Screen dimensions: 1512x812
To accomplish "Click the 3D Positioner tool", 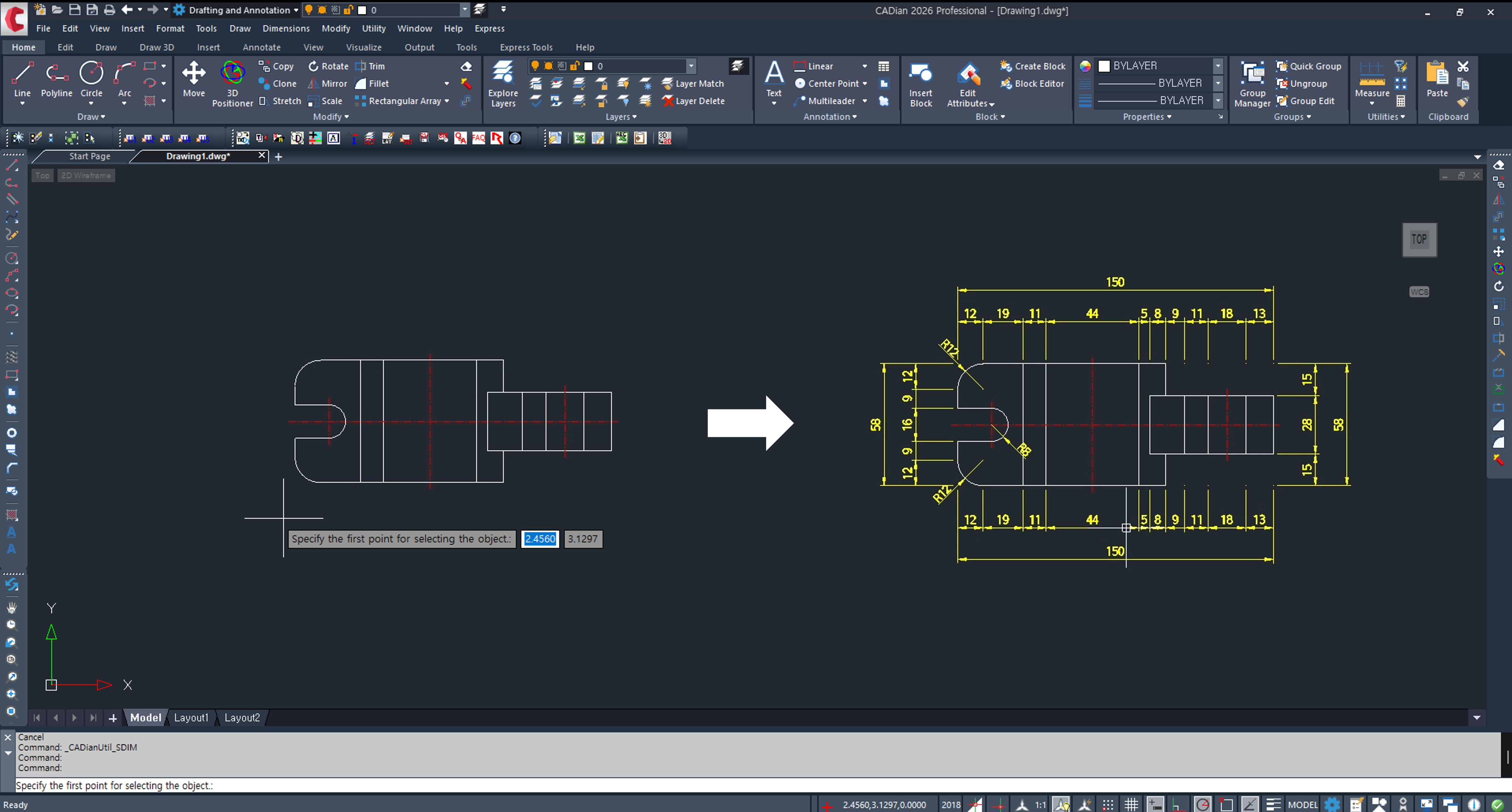I will tap(232, 82).
